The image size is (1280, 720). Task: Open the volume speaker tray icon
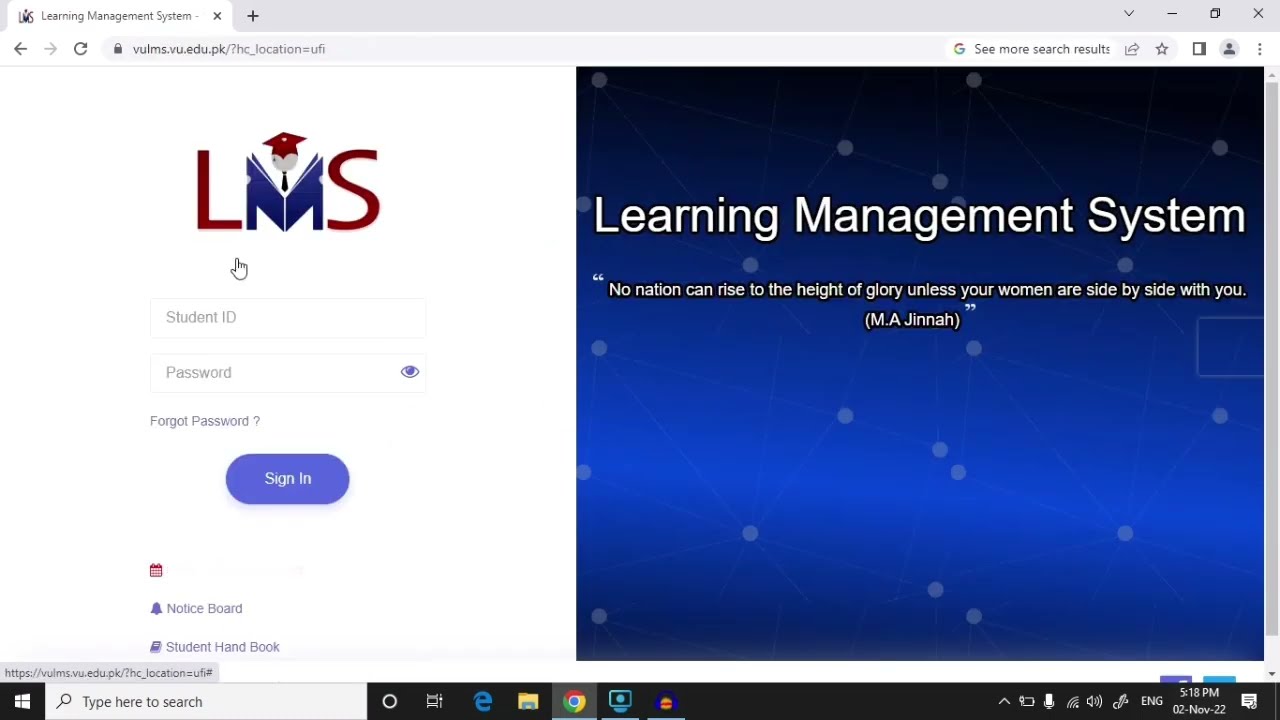pos(1095,702)
